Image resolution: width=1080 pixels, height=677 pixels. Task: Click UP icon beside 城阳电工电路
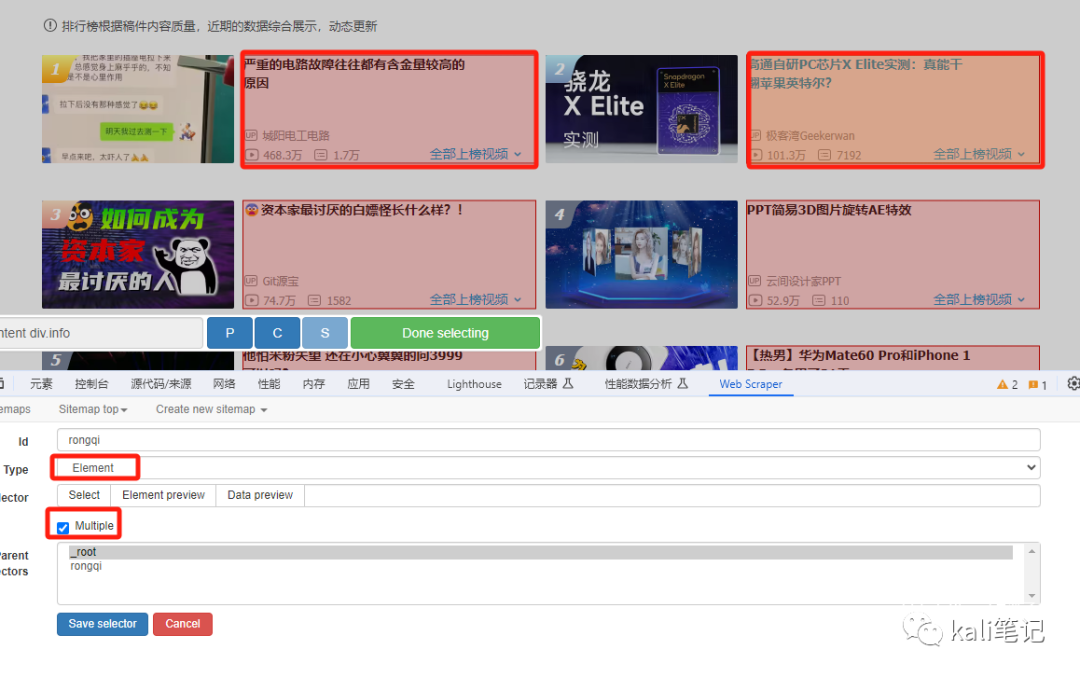[x=251, y=135]
